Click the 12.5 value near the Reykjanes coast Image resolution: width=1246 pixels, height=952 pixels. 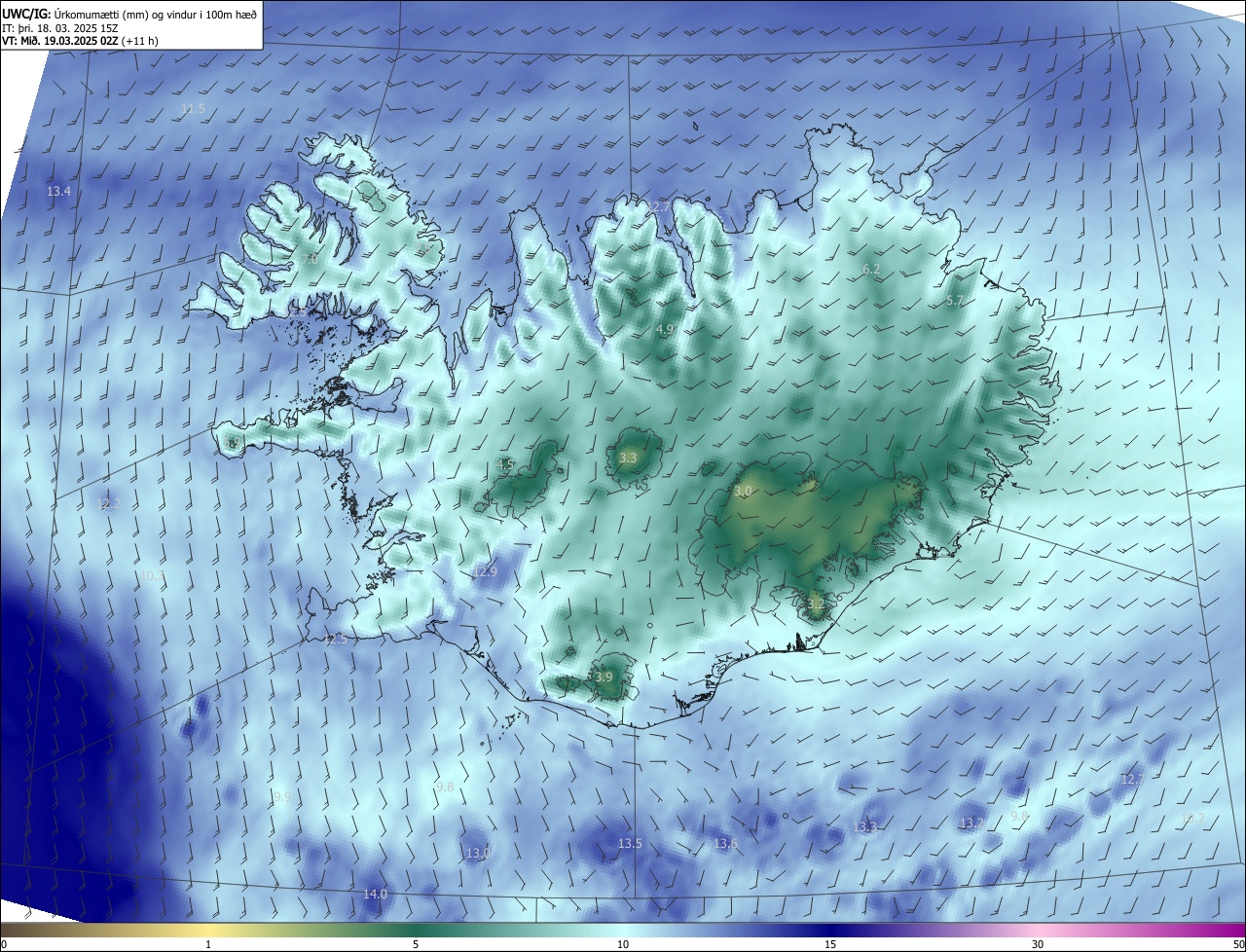coord(335,640)
